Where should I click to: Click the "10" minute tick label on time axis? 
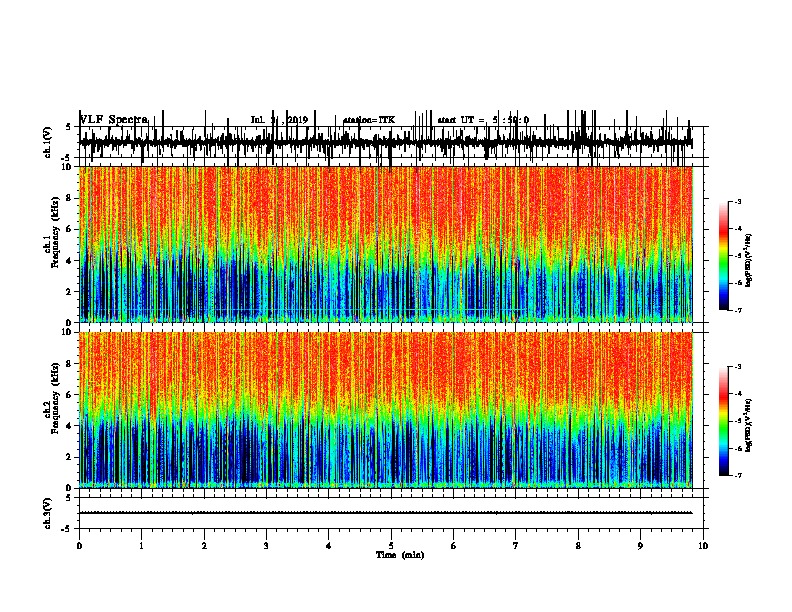pyautogui.click(x=703, y=546)
